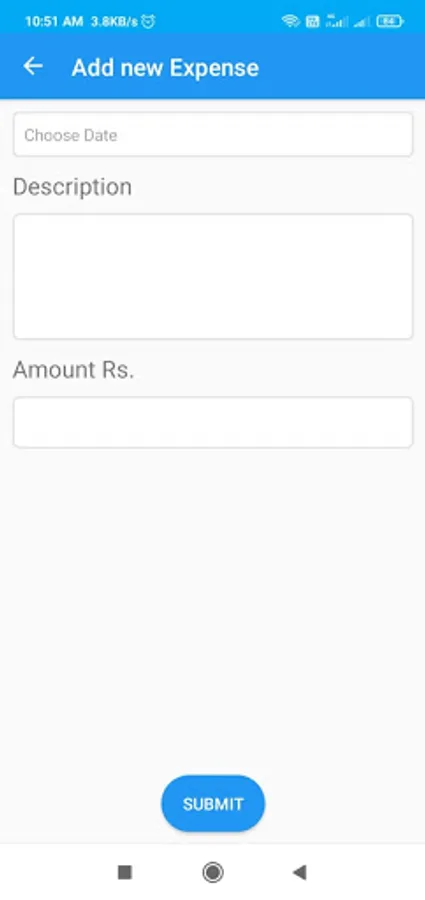Focus the Description text box

coord(213,276)
